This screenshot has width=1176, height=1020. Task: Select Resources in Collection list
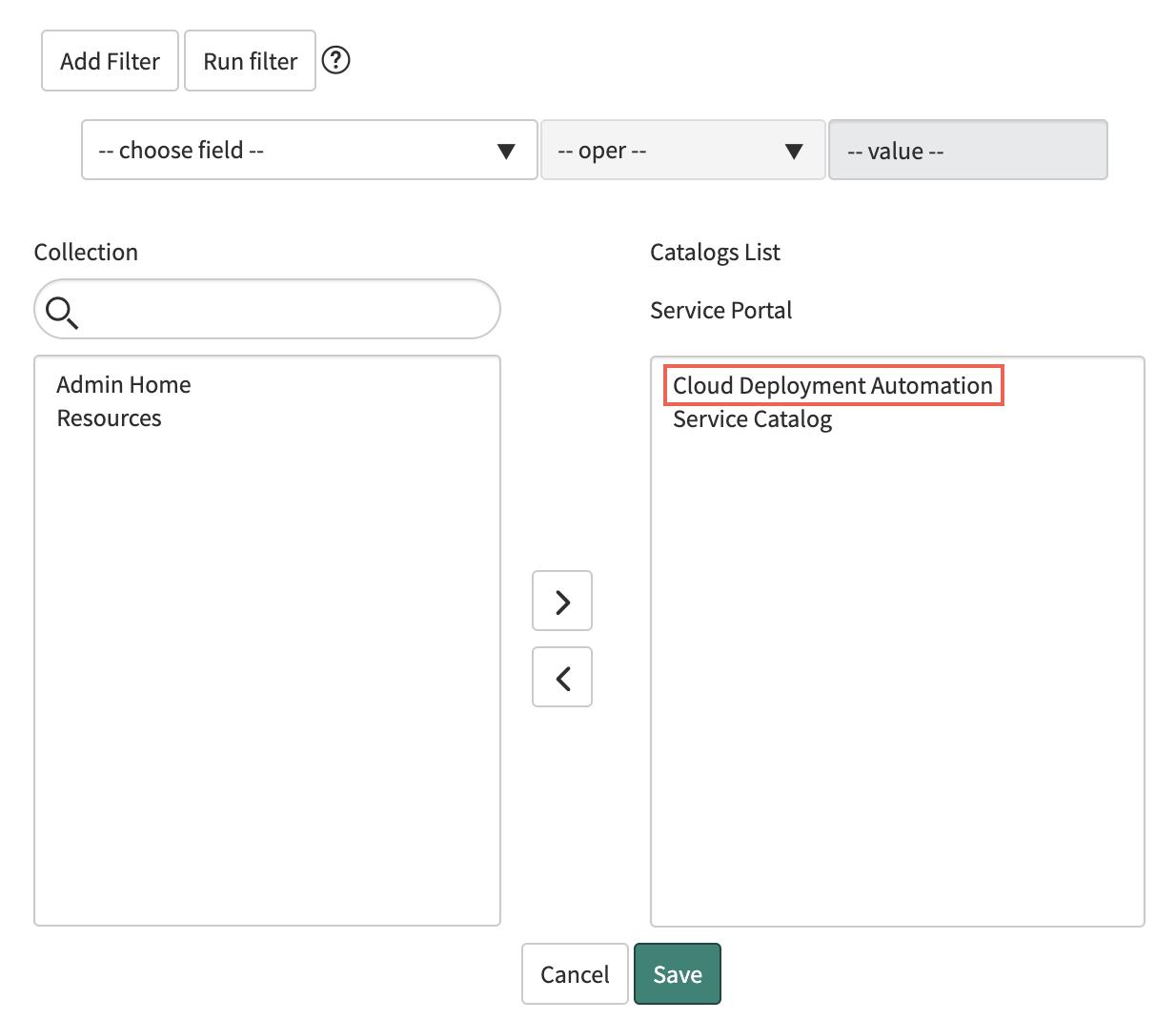pos(110,418)
